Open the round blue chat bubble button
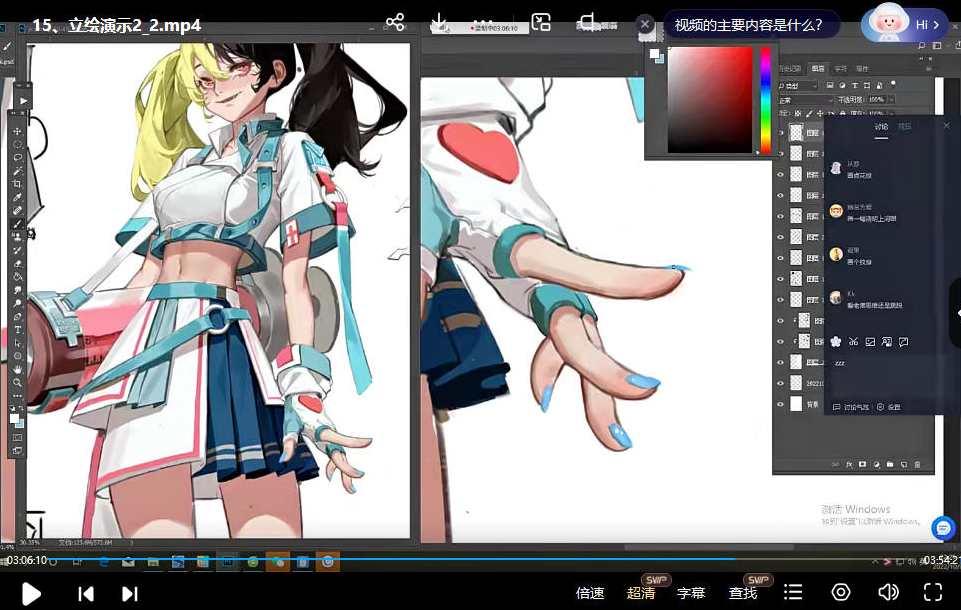 (x=942, y=527)
